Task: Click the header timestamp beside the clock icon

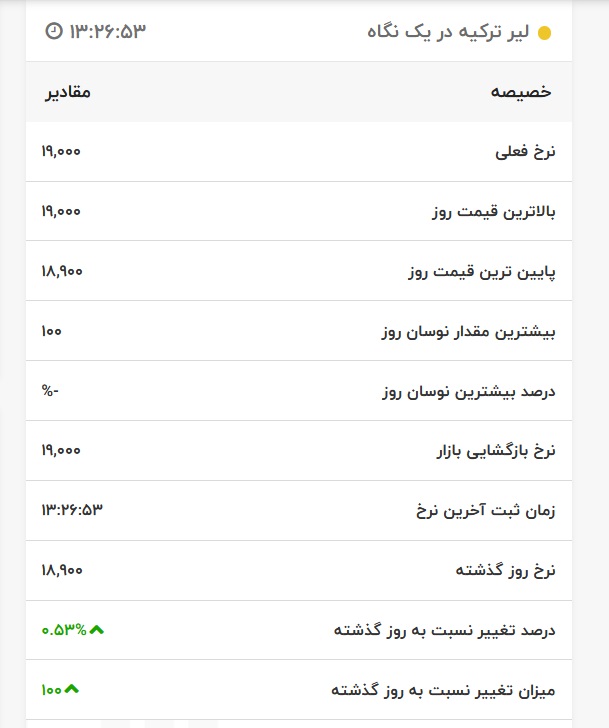Action: point(107,31)
